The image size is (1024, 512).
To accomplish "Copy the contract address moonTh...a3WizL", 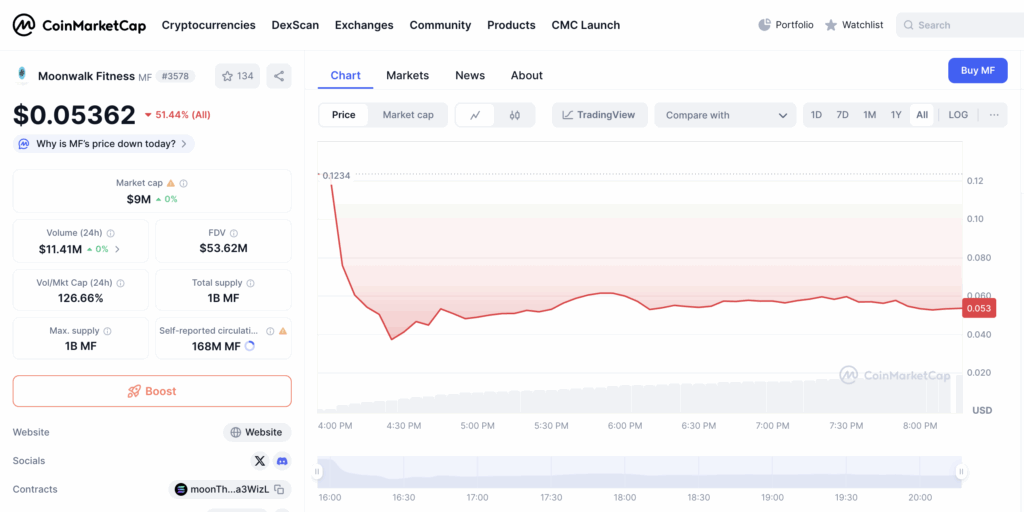I will pyautogui.click(x=280, y=490).
